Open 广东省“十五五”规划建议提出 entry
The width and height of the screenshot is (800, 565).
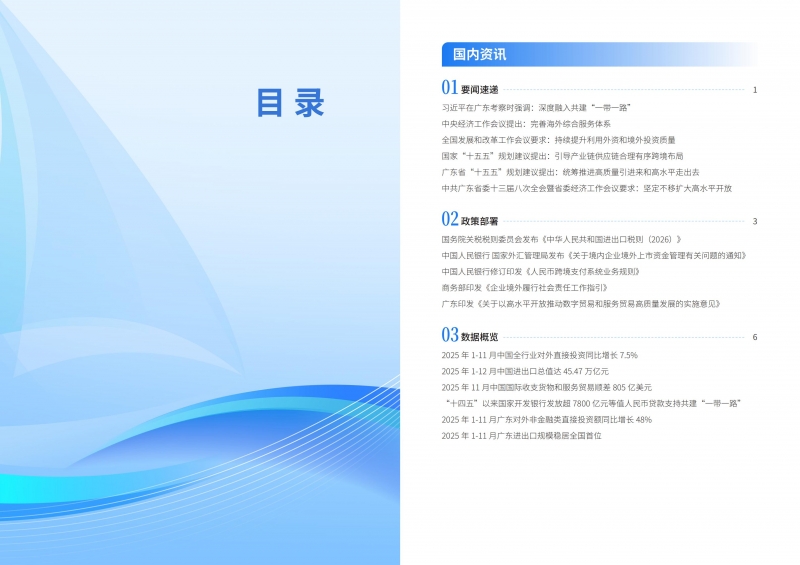tap(570, 172)
